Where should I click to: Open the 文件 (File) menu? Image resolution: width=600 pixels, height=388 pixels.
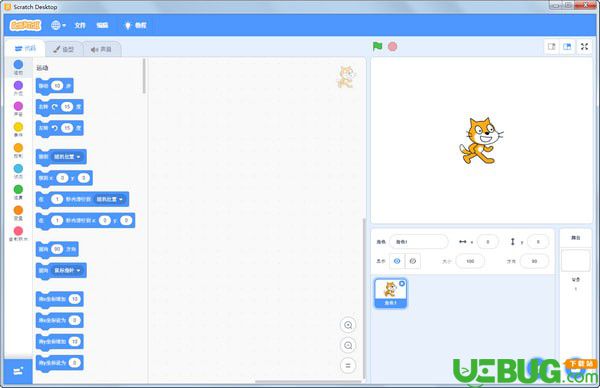pos(80,25)
